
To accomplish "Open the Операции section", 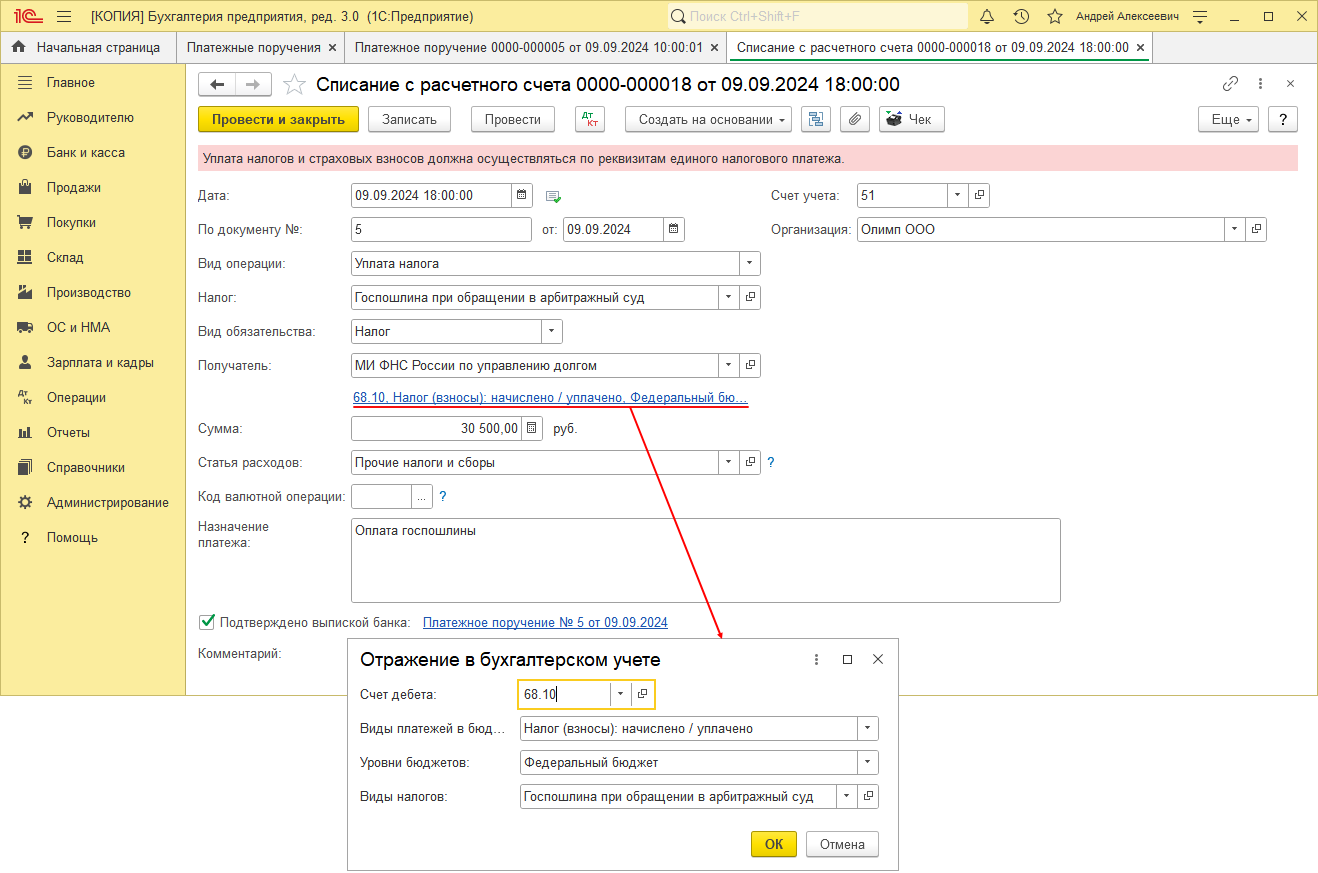I will click(93, 397).
